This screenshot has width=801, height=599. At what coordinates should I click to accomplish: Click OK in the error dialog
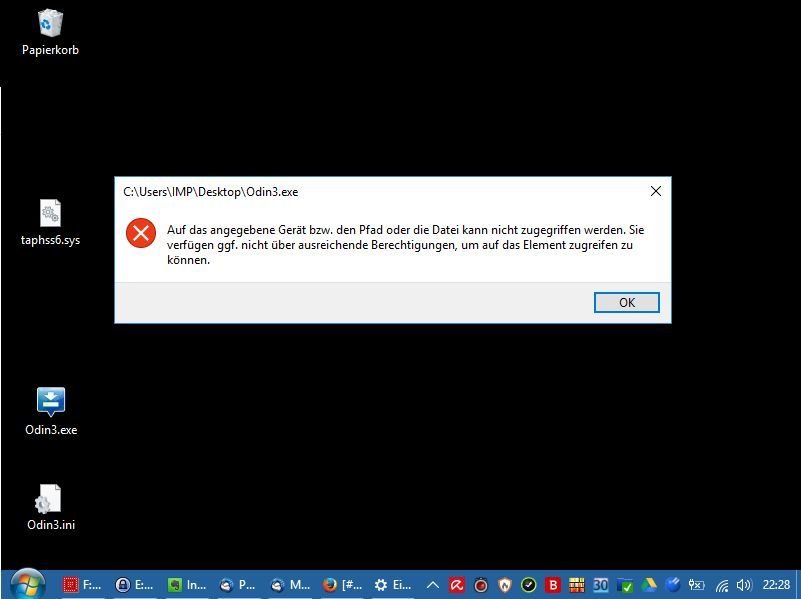tap(626, 302)
